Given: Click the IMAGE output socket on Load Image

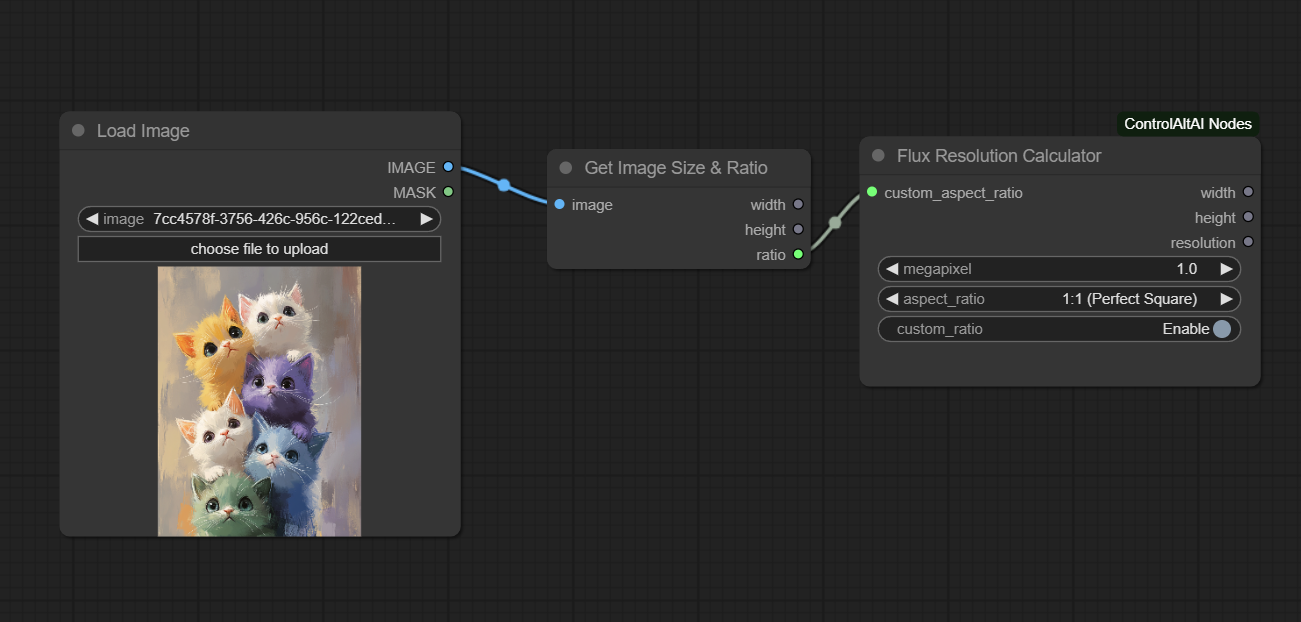Looking at the screenshot, I should point(448,167).
